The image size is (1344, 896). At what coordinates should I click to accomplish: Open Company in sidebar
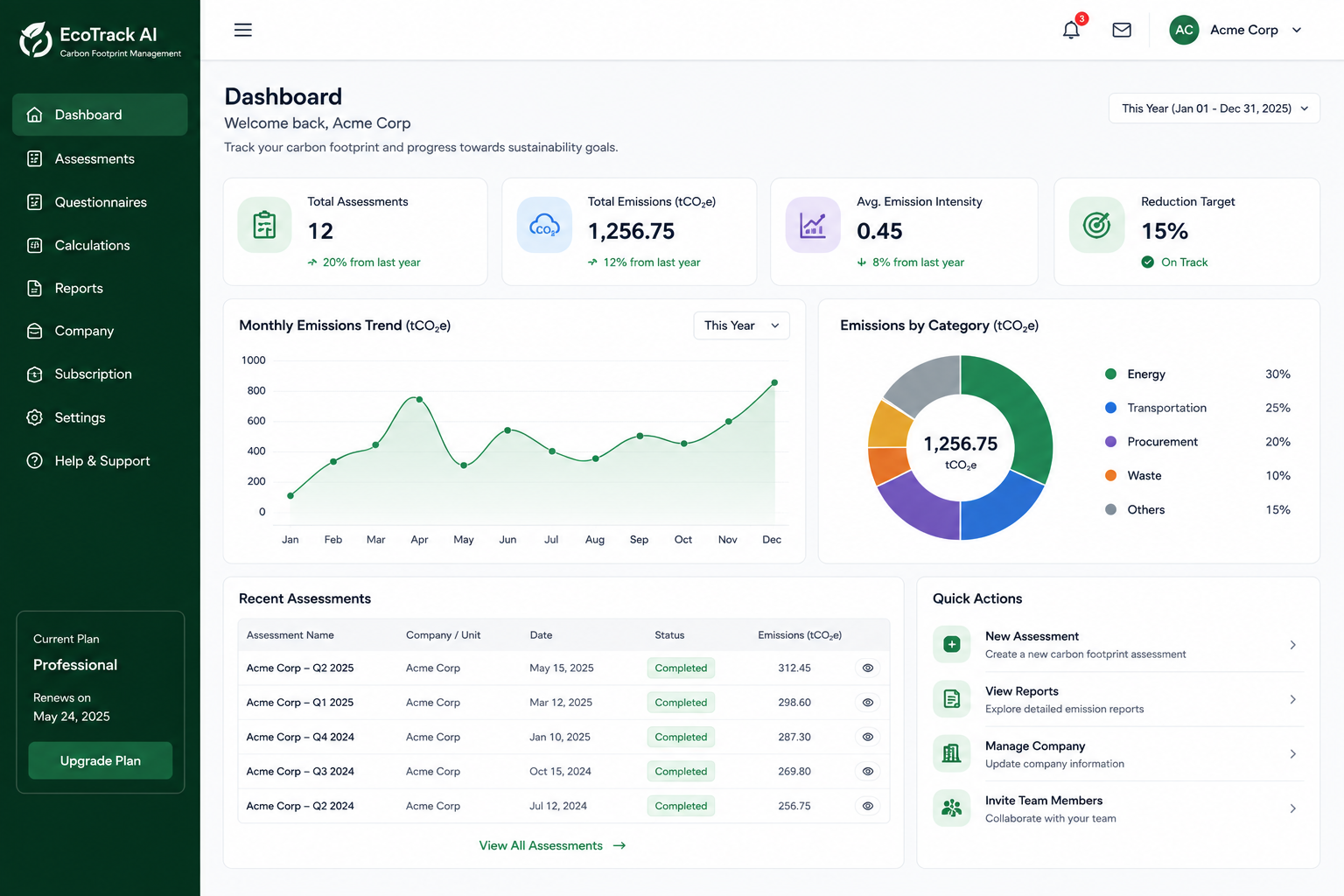tap(100, 331)
